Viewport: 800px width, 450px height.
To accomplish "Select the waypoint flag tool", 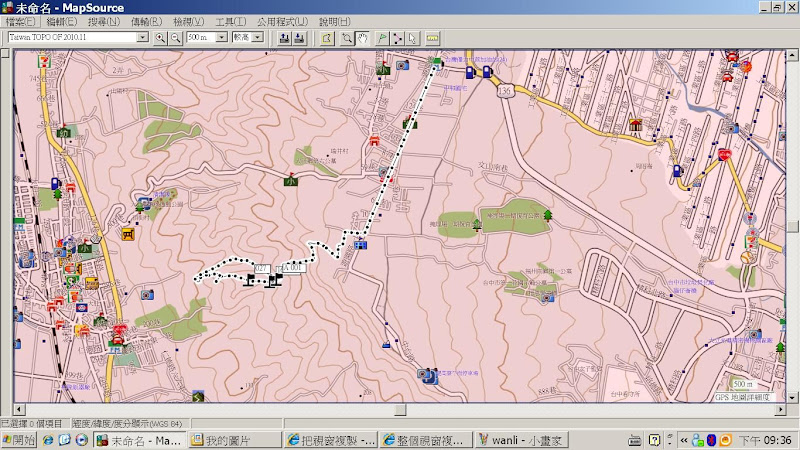I will [382, 37].
